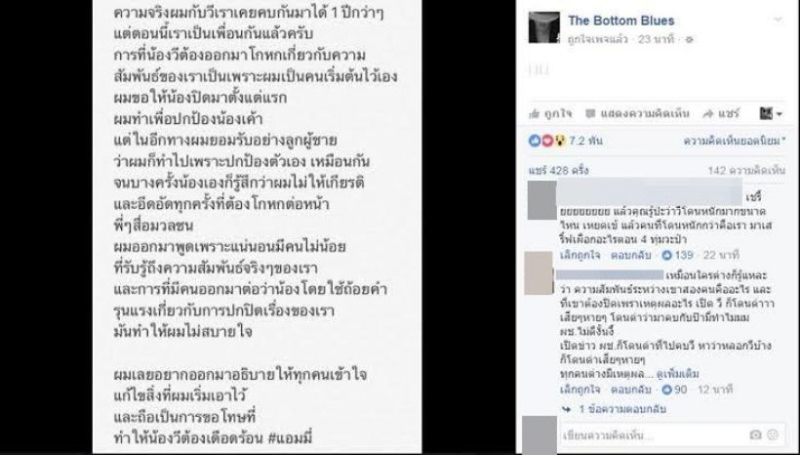View the แชร์ 428 ครั้ง shares list
The width and height of the screenshot is (800, 455).
coord(558,170)
